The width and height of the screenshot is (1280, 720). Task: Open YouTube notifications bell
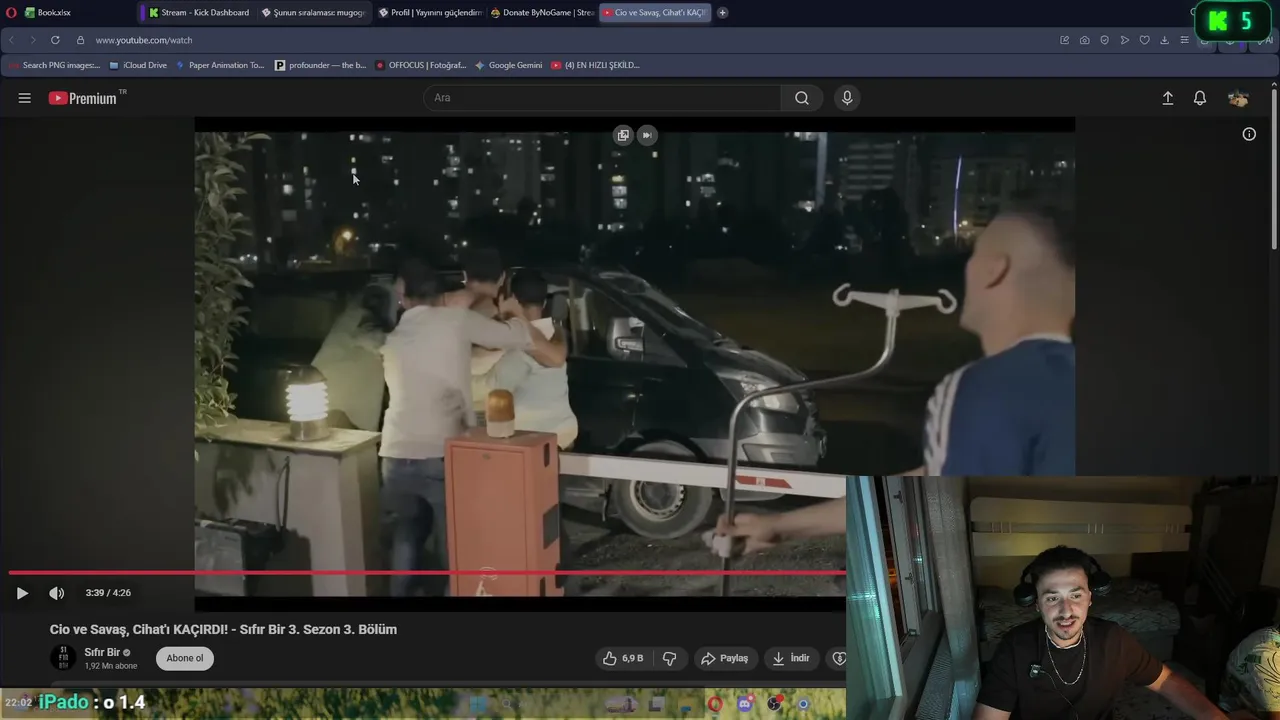[1200, 98]
